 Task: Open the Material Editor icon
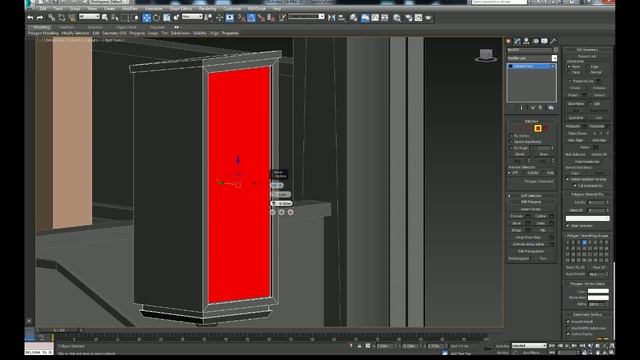[x=396, y=18]
